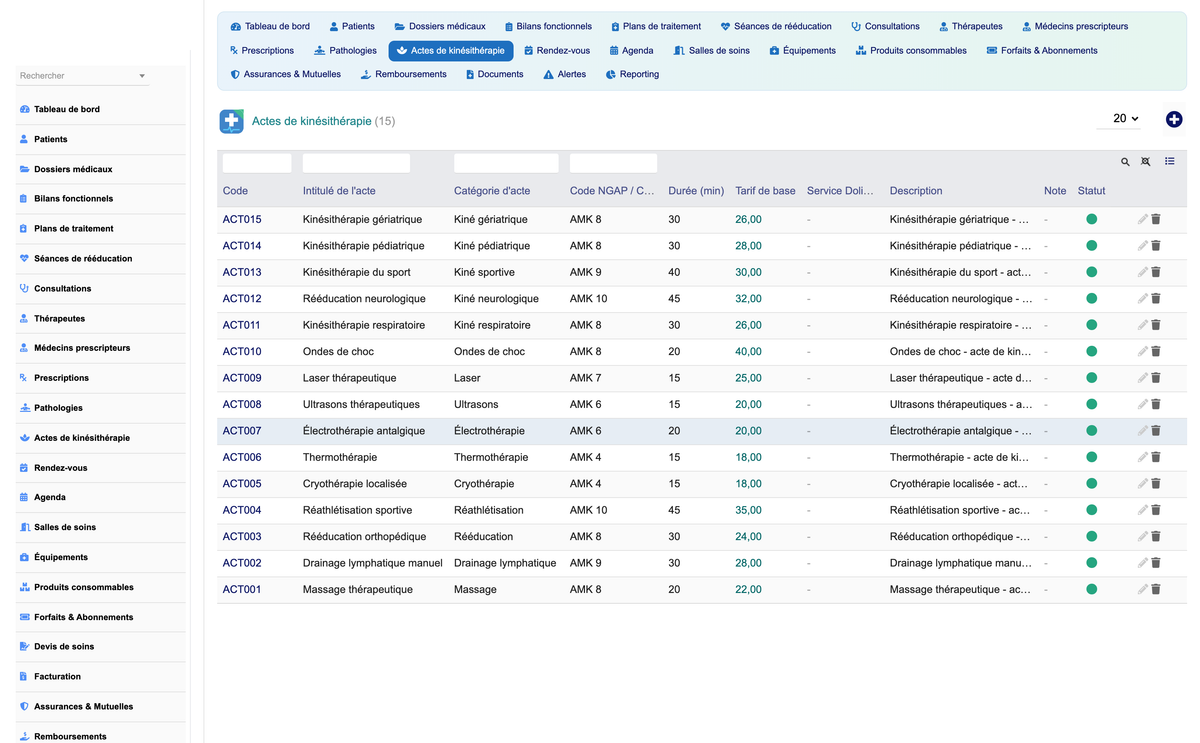
Task: Delete ACT015 using its trash icon
Action: [1156, 219]
